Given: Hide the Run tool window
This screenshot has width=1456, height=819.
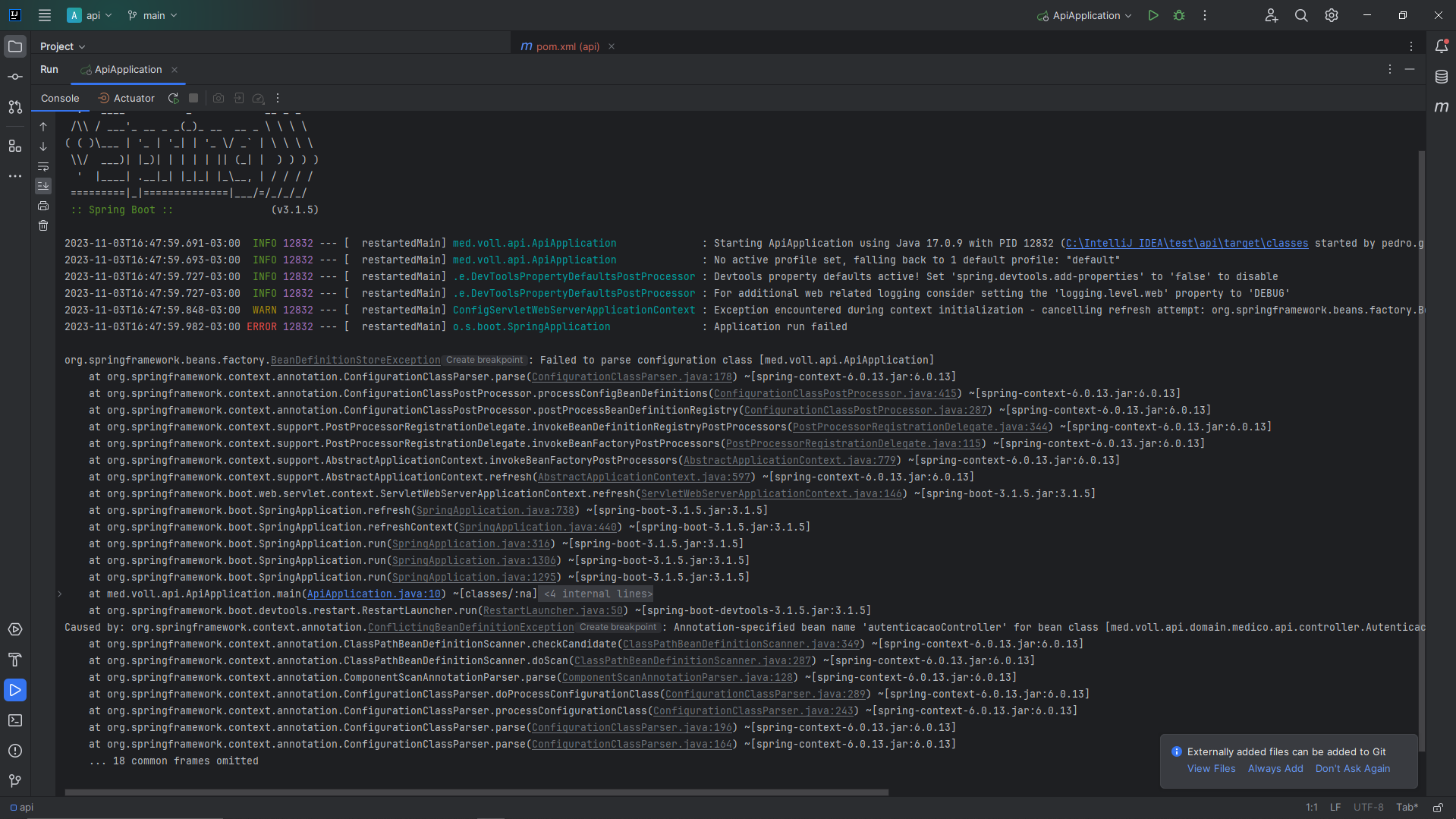Looking at the screenshot, I should 1410,69.
